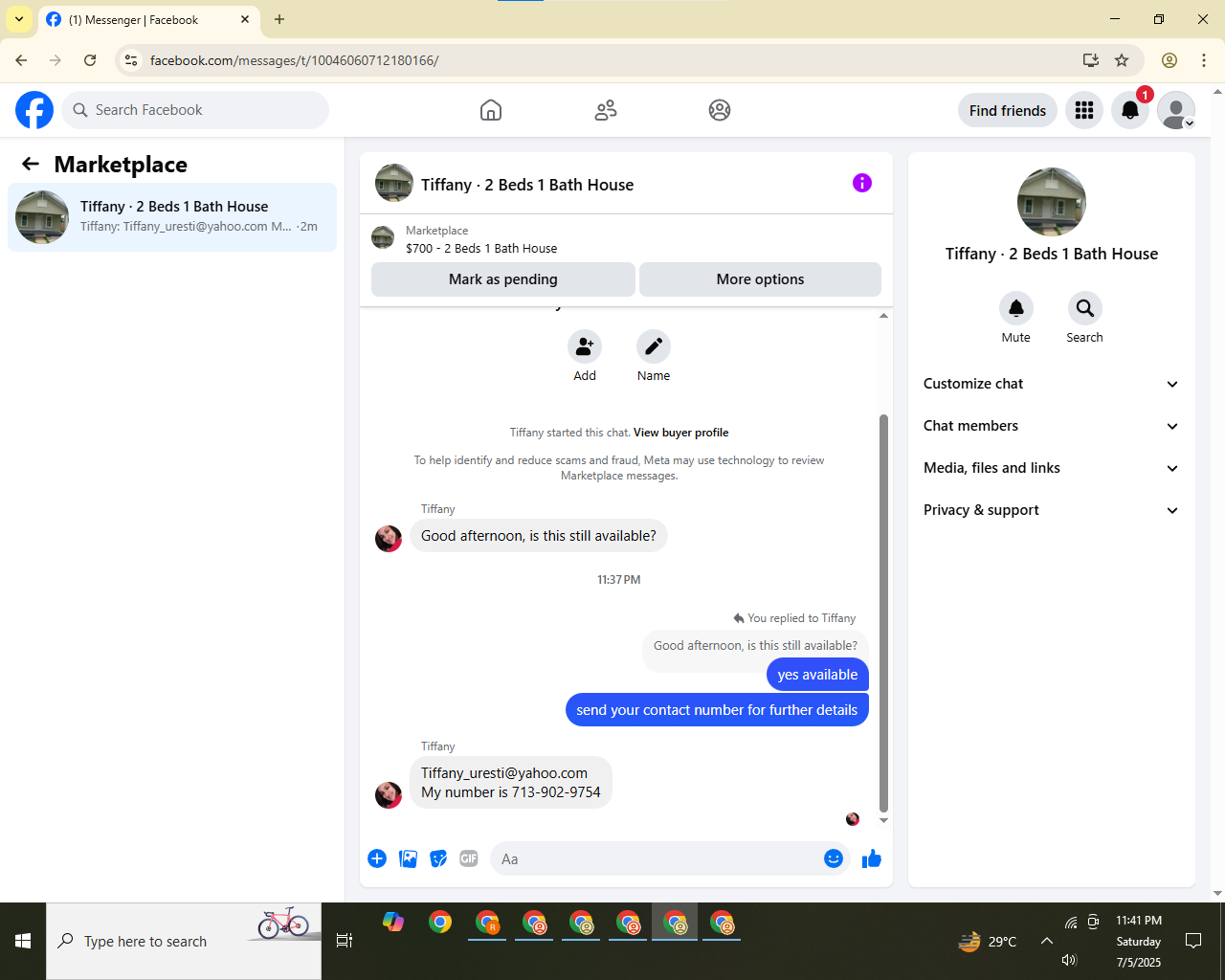Open the Facebook menu grid icon
This screenshot has width=1225, height=980.
(1084, 110)
